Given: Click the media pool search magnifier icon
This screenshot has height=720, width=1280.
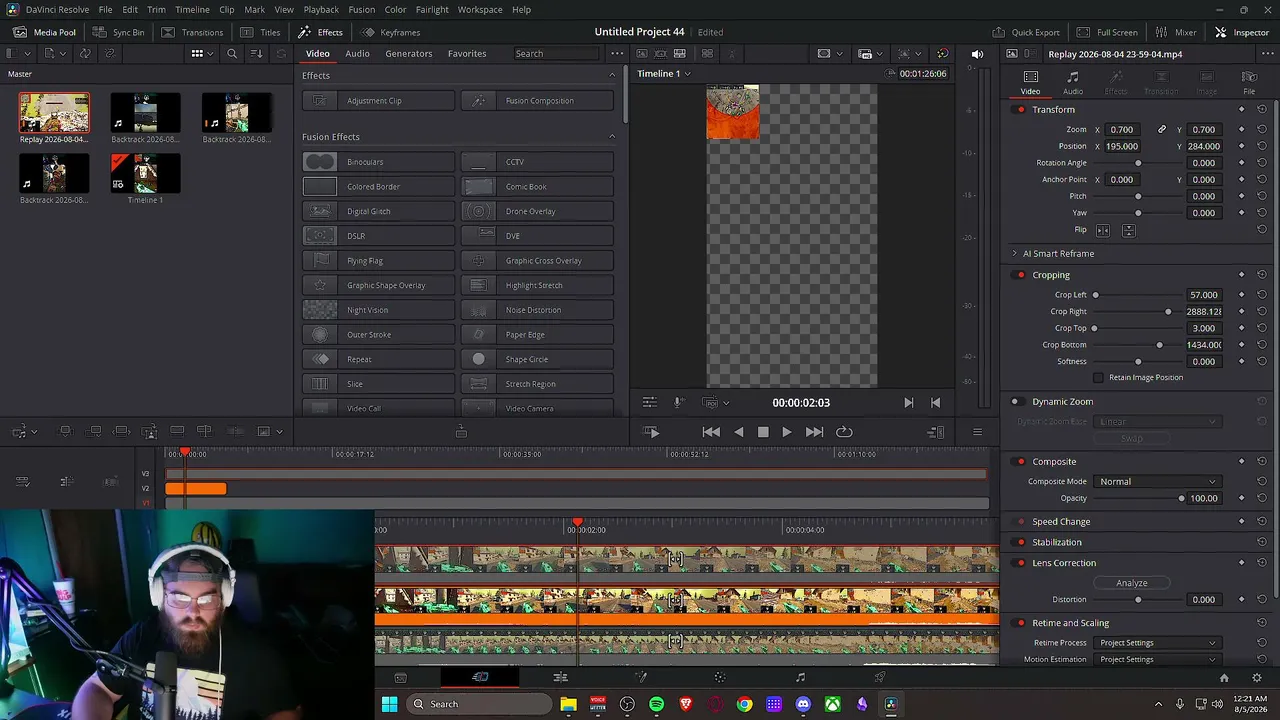Looking at the screenshot, I should pyautogui.click(x=232, y=54).
